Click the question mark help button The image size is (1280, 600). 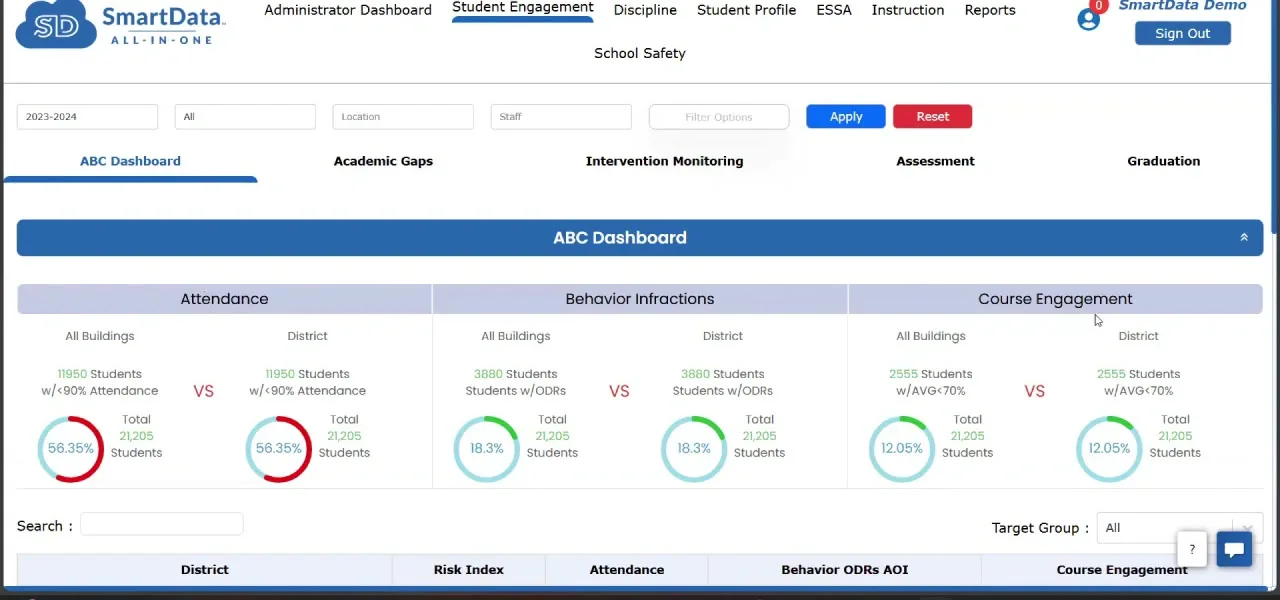pyautogui.click(x=1192, y=549)
